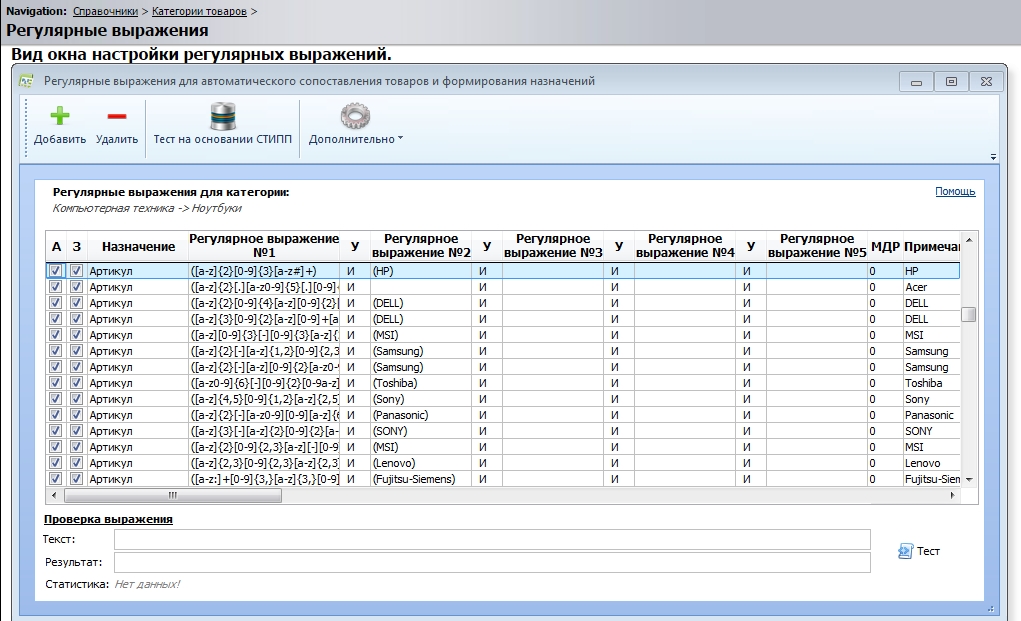Select the (Toshiba) cell
This screenshot has height=621, width=1021.
421,383
